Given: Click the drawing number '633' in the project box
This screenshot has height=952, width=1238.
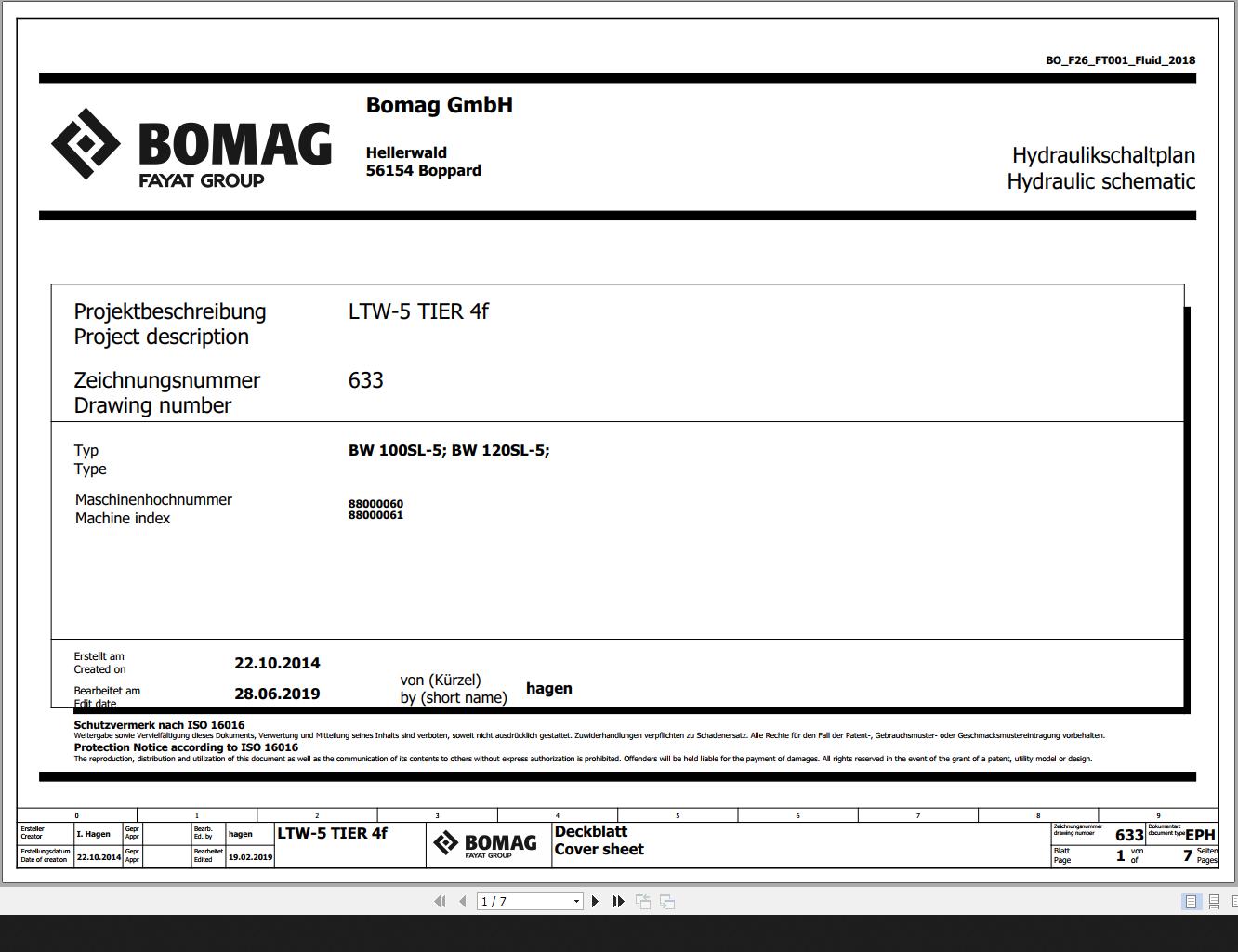Looking at the screenshot, I should click(x=366, y=380).
